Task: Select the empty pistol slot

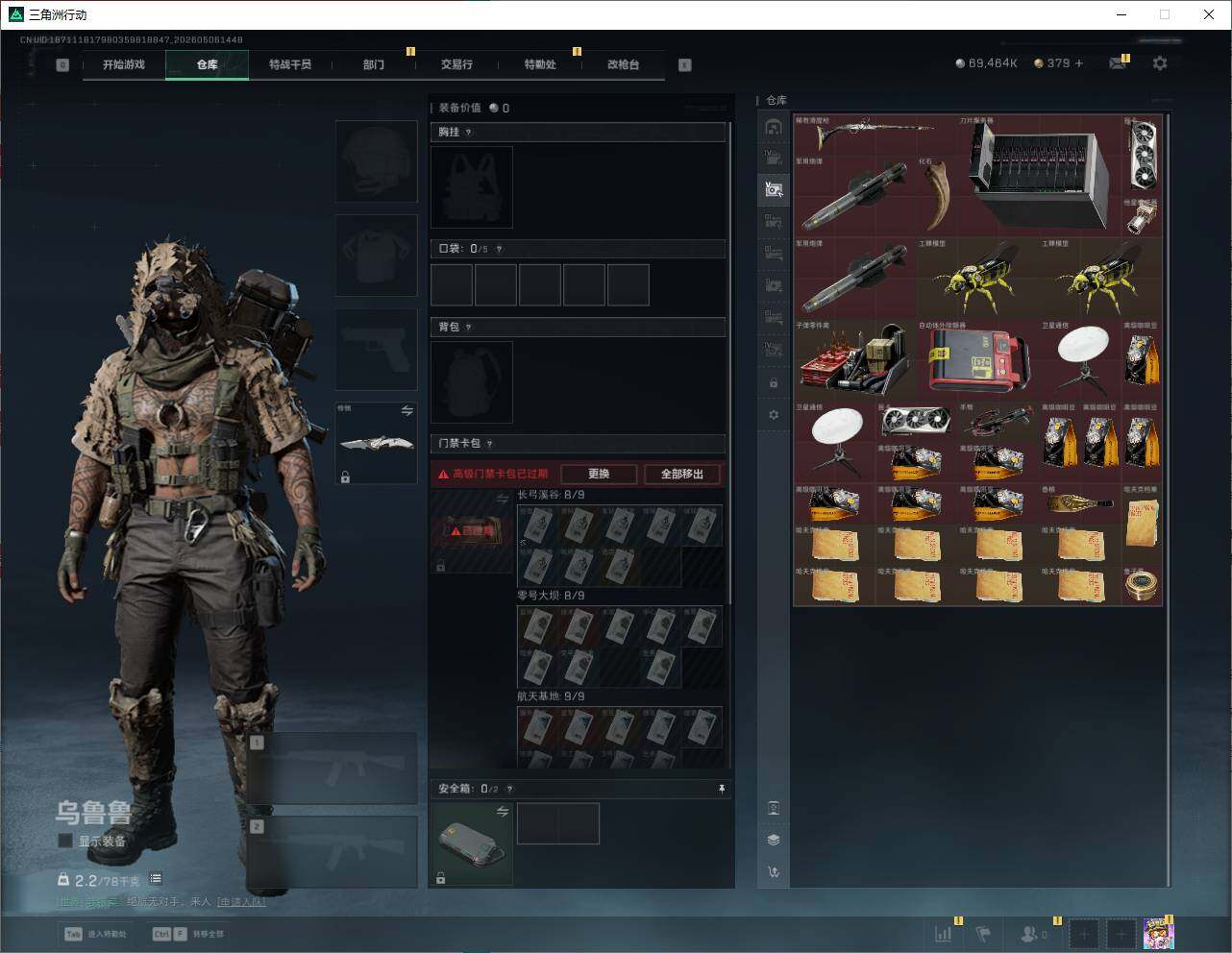Action: pos(376,350)
